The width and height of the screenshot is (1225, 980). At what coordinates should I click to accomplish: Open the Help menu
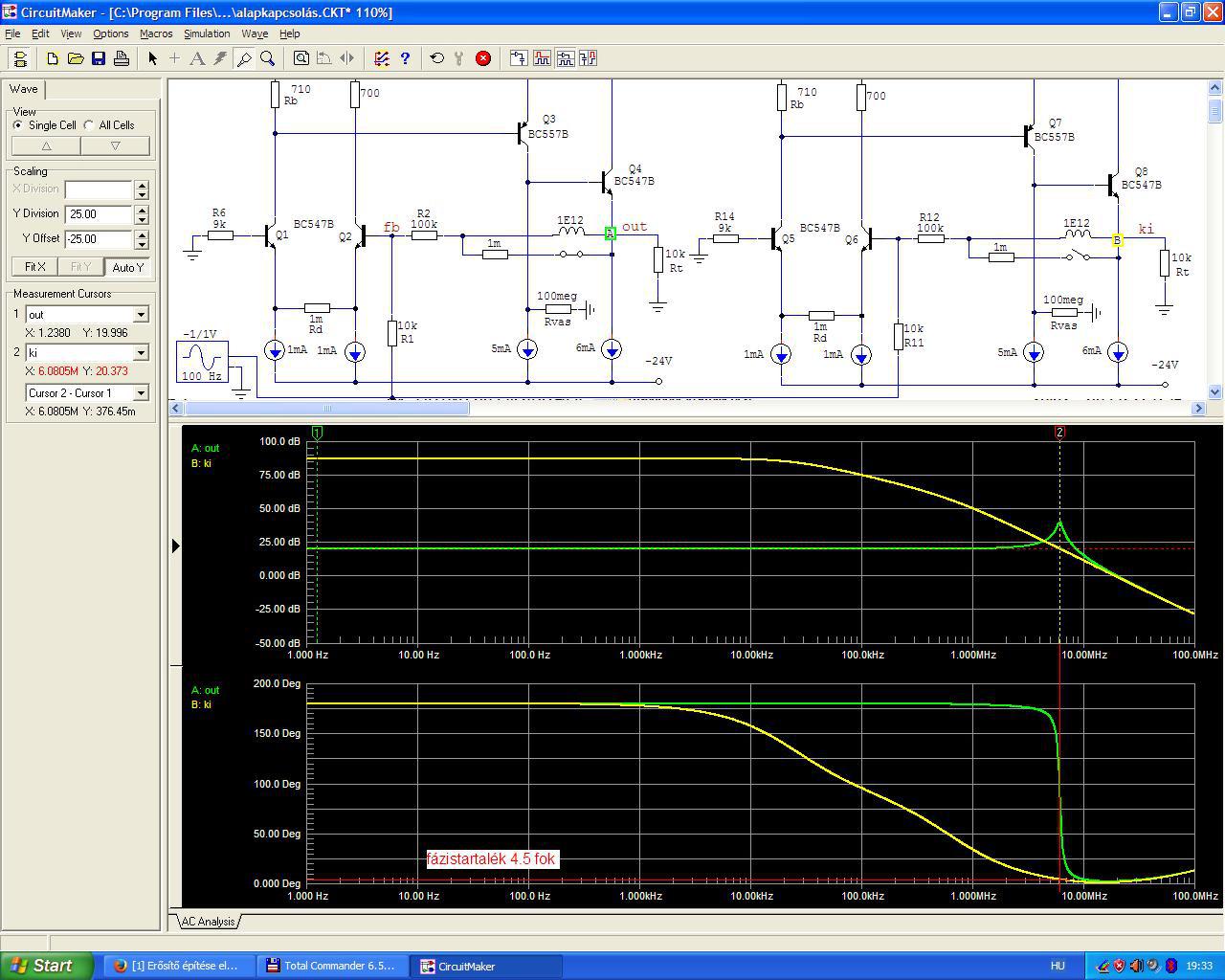pos(289,33)
